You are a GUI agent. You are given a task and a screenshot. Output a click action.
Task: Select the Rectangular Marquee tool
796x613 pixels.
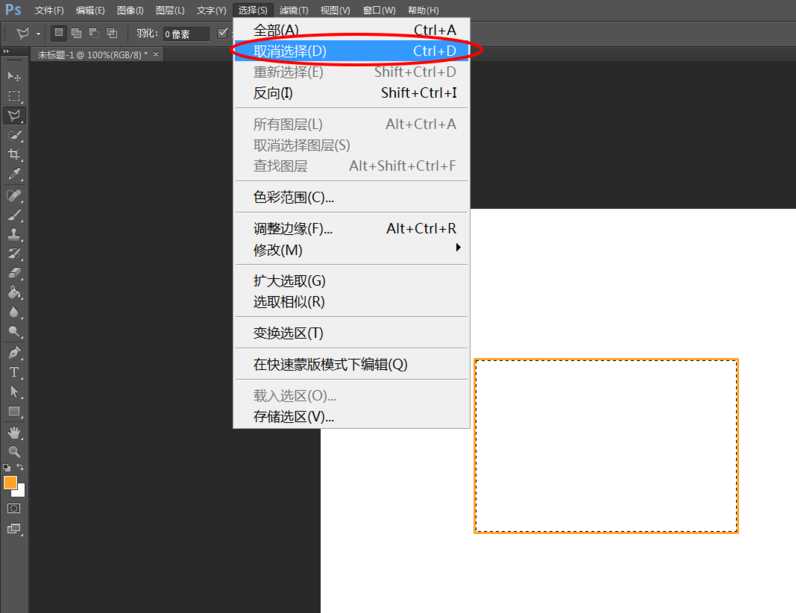tap(14, 96)
